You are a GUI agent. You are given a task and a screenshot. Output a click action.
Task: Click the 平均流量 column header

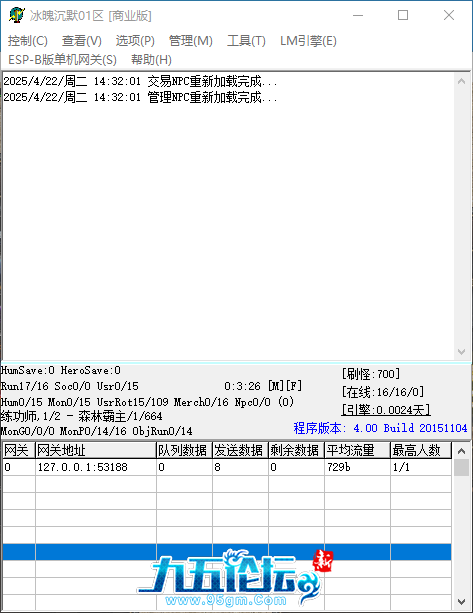point(357,450)
